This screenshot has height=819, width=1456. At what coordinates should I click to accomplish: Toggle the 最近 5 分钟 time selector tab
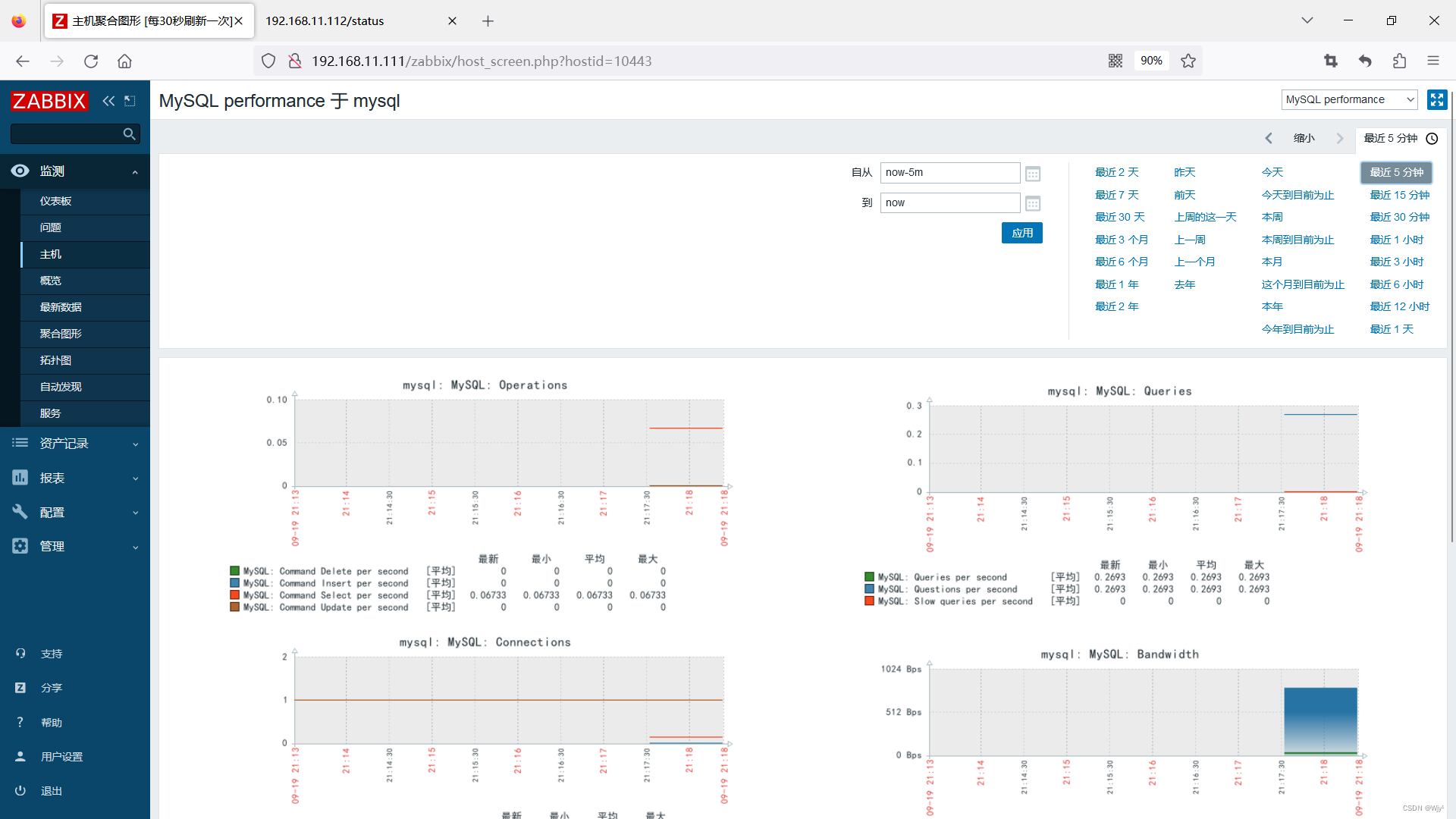point(1391,138)
